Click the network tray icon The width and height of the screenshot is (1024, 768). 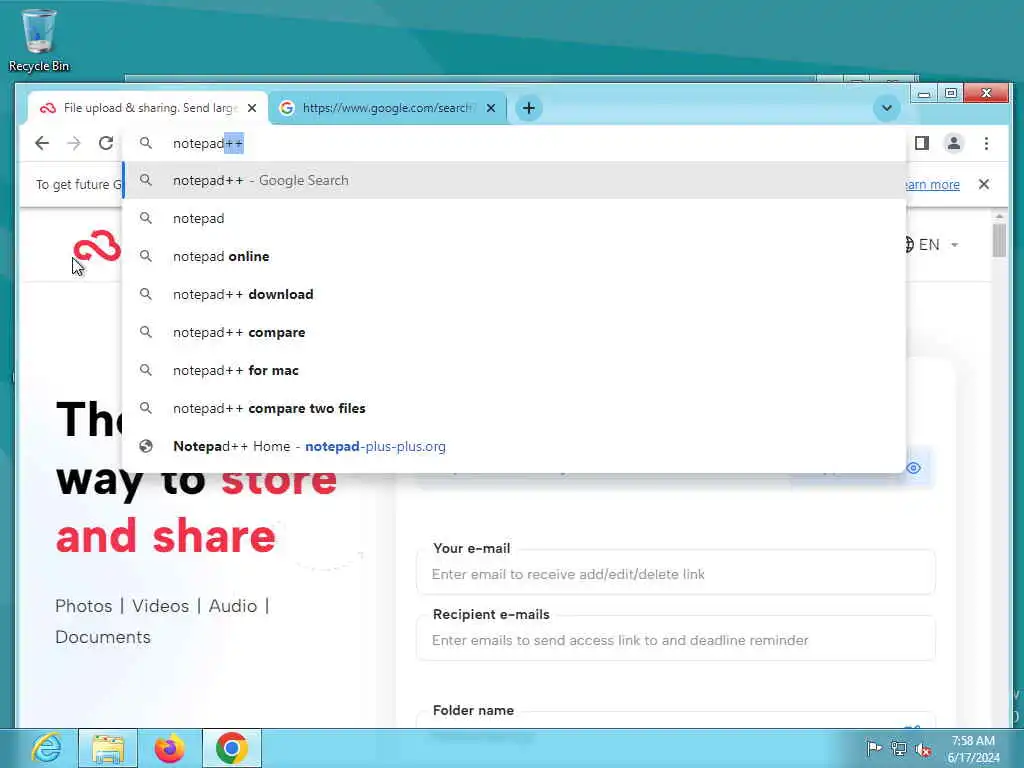point(899,749)
